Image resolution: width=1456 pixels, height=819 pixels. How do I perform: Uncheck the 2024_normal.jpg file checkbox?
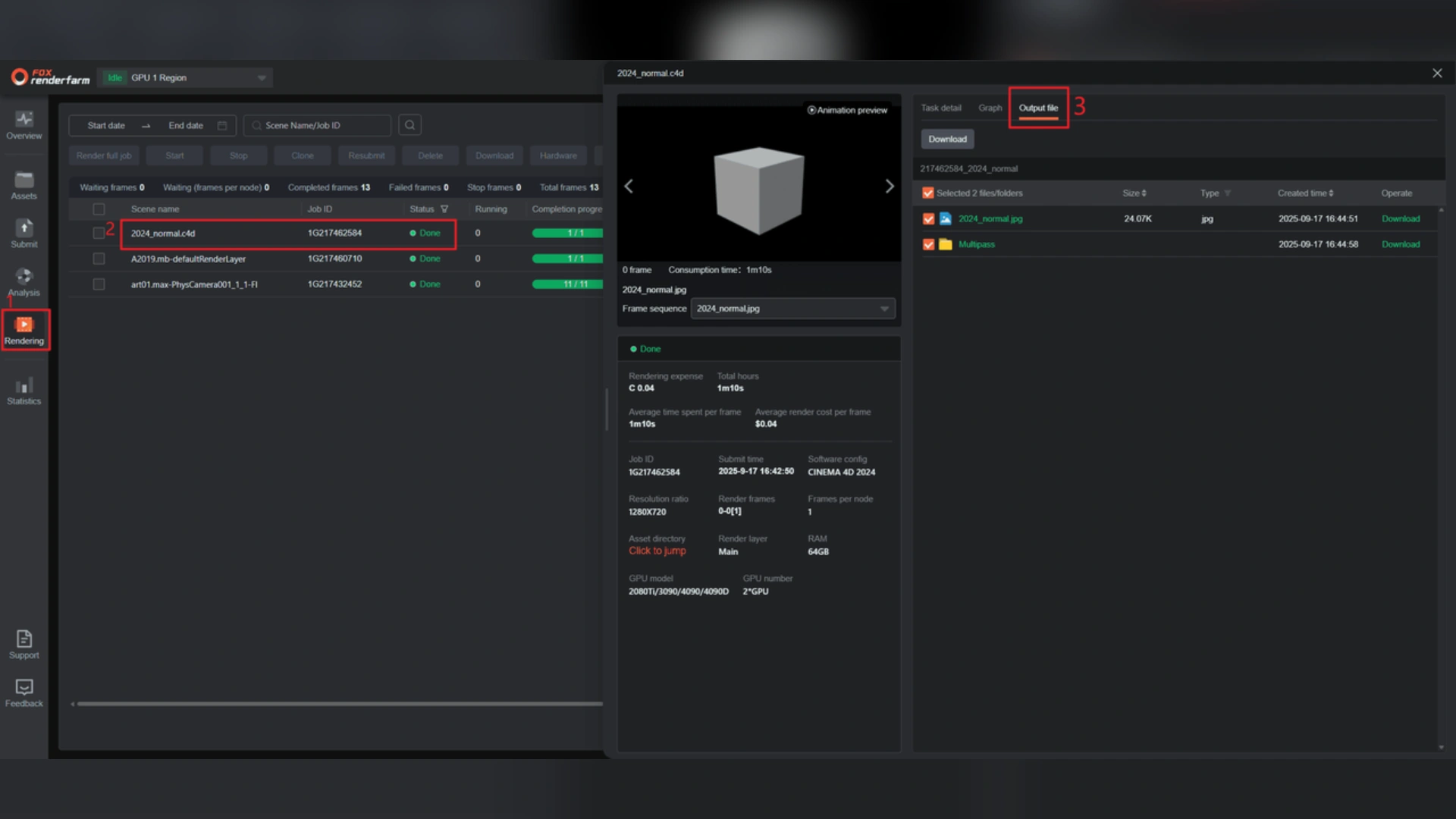click(928, 219)
